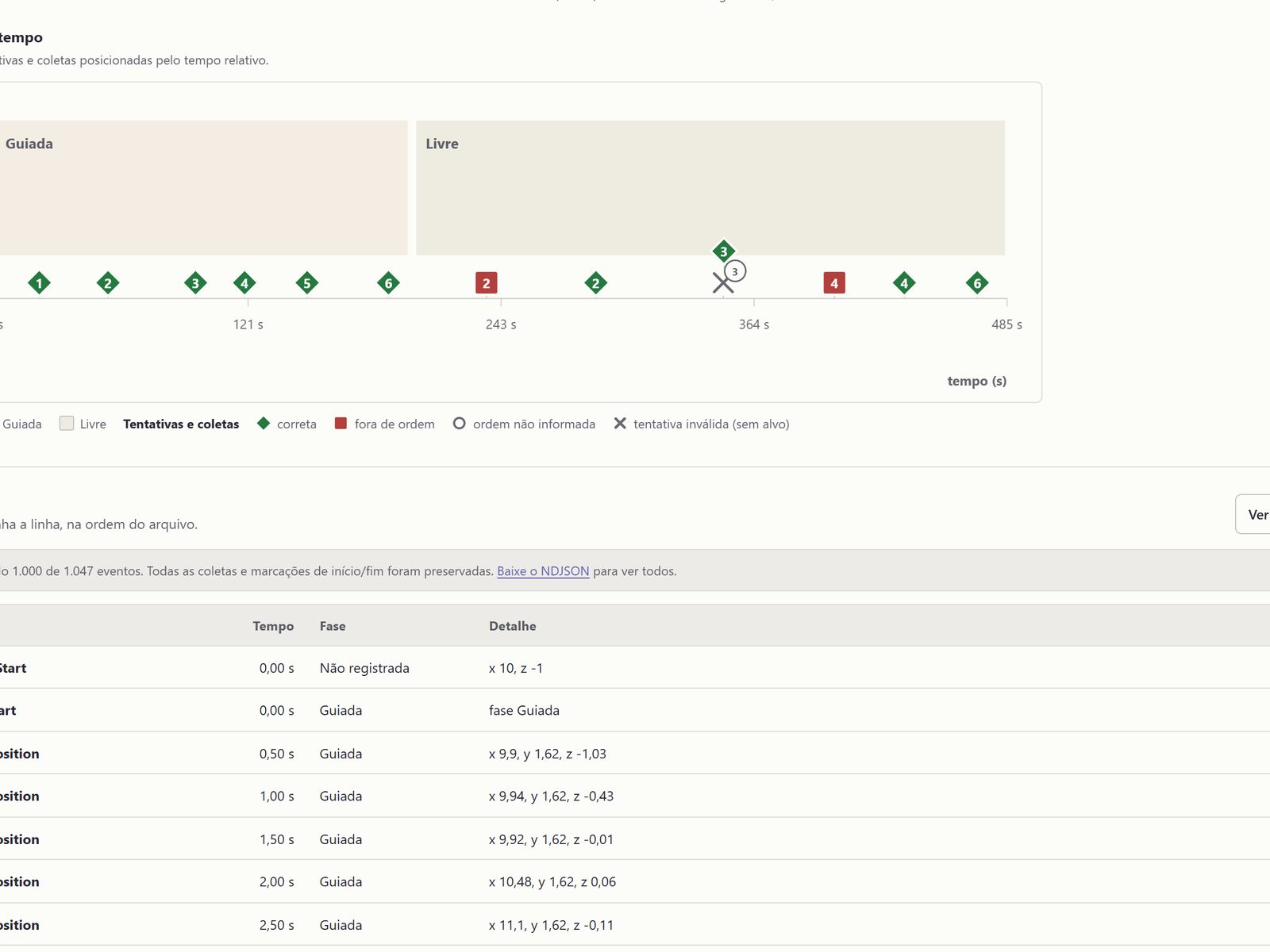
Task: Click the 'tempo (s)' axis title
Action: click(x=977, y=381)
